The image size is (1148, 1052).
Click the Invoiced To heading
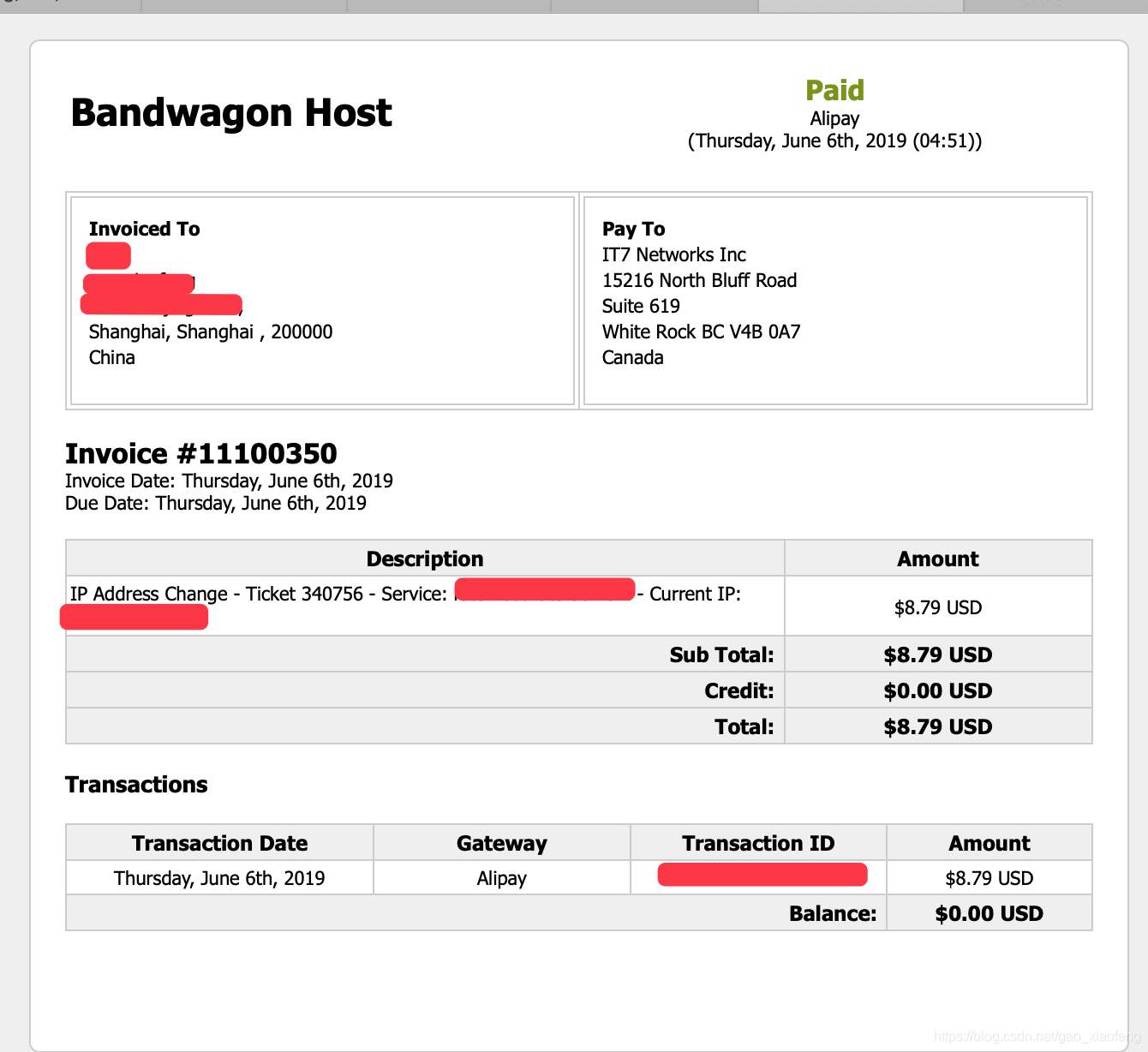[144, 229]
